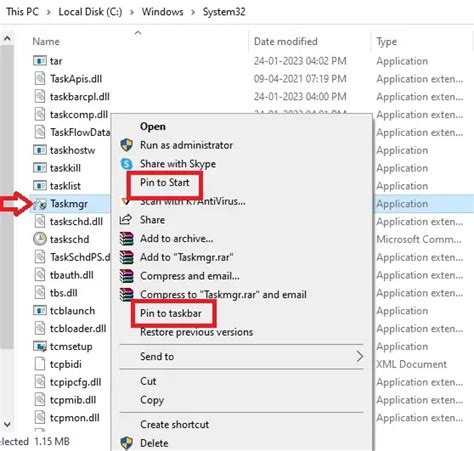Choose Restore previous versions
The height and width of the screenshot is (451, 474).
(x=196, y=332)
